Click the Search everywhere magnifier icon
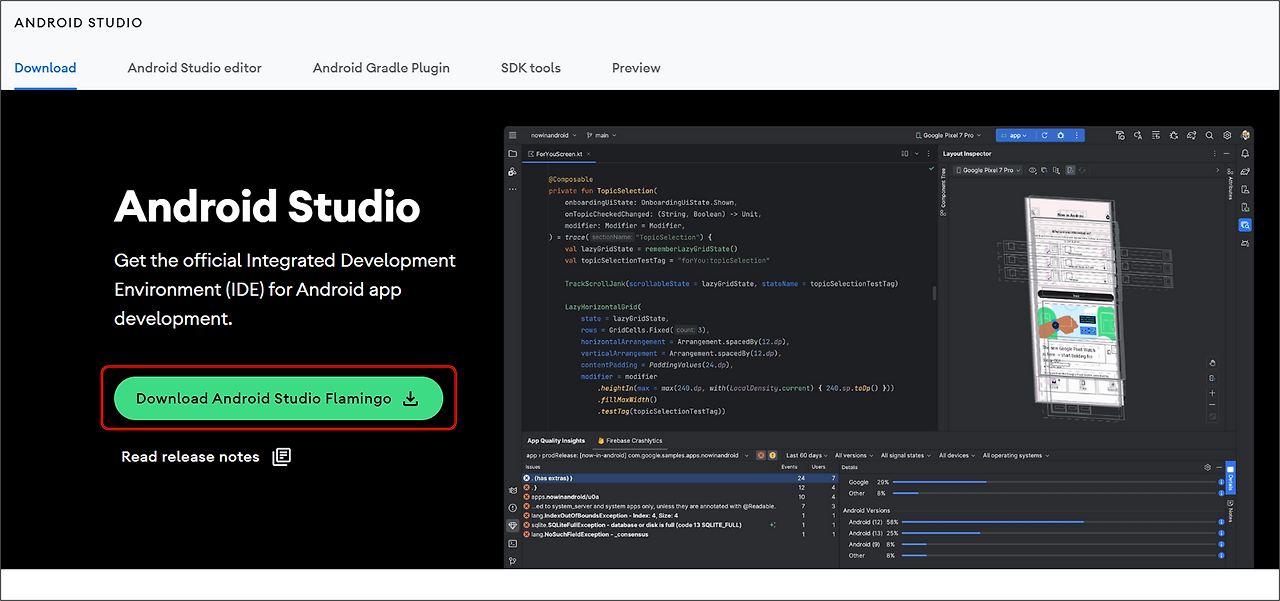Screen dimensions: 1280x601 click(x=1209, y=135)
